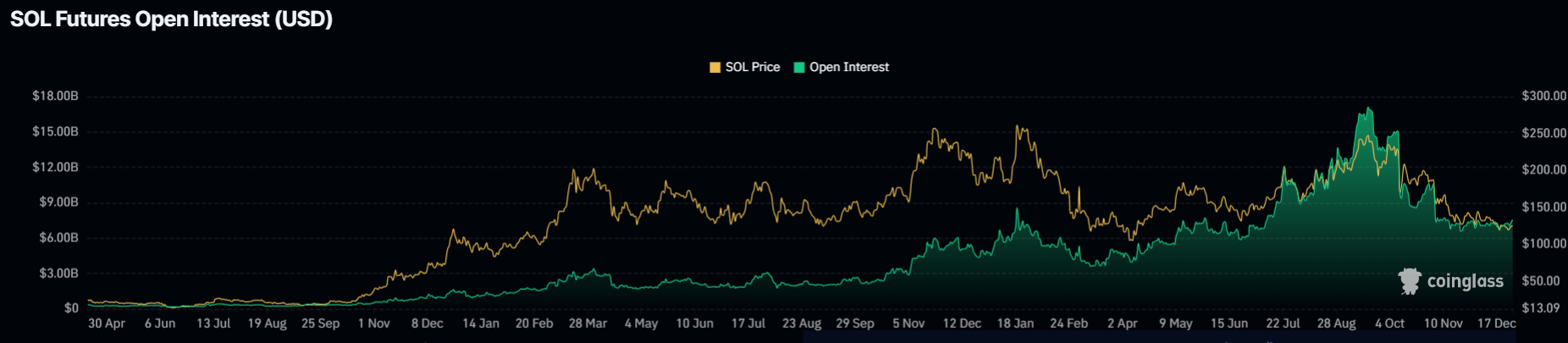This screenshot has height=343, width=1568.
Task: Open the coinglass watermark text link
Action: [x=1465, y=281]
